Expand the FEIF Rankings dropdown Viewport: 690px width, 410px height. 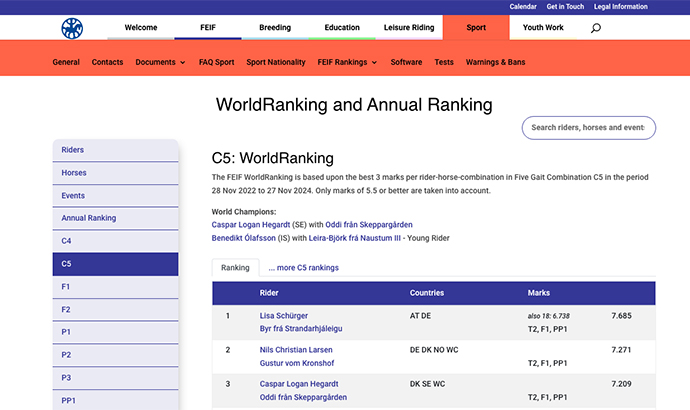(x=347, y=62)
